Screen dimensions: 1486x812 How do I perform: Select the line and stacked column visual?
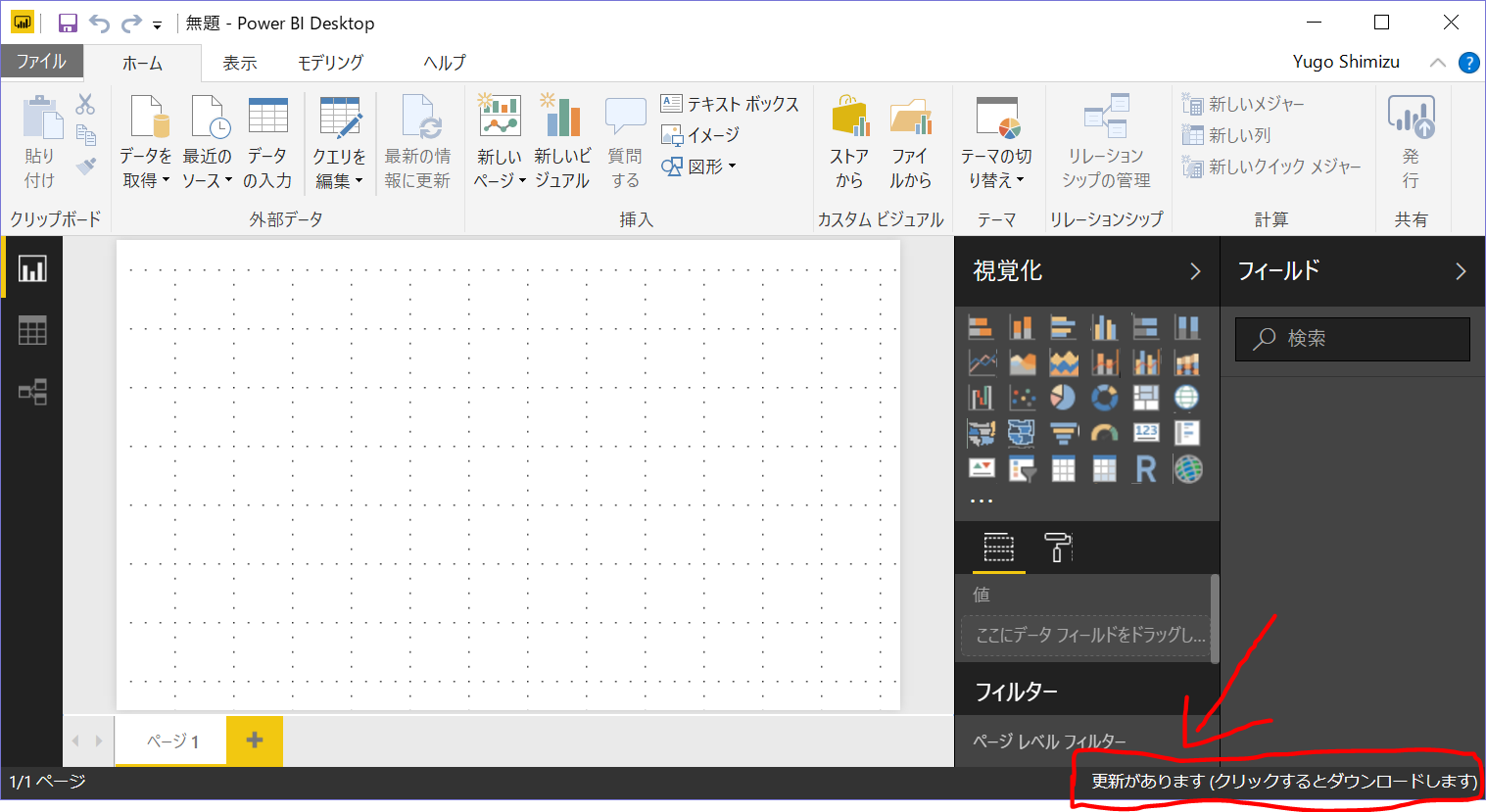click(x=1105, y=363)
